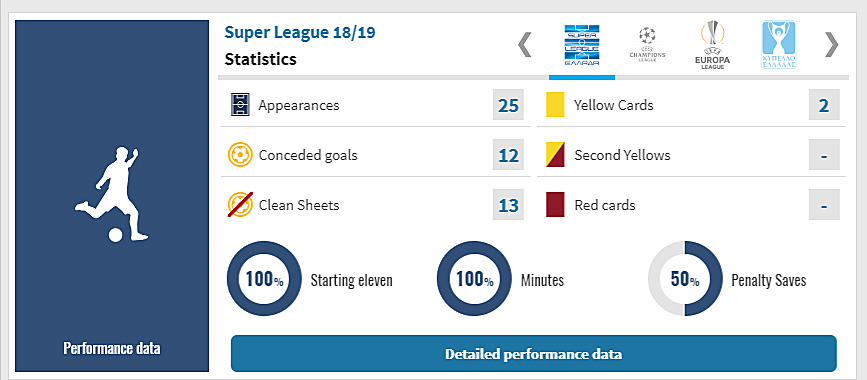Switch to the Europa League logo

click(712, 45)
